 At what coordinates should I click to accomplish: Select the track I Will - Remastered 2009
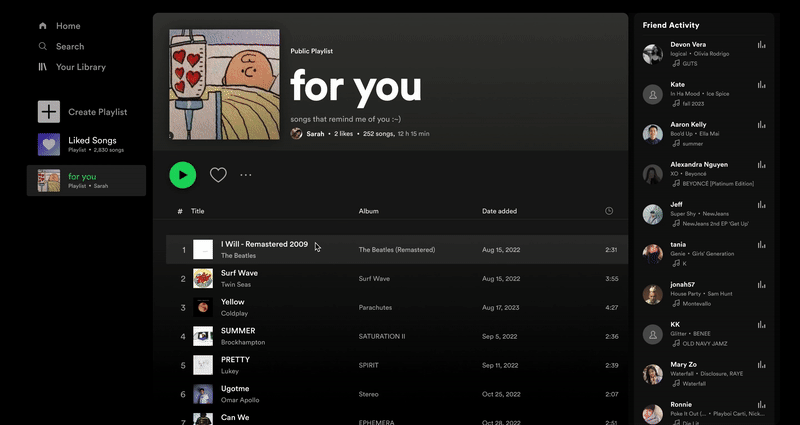(x=264, y=244)
